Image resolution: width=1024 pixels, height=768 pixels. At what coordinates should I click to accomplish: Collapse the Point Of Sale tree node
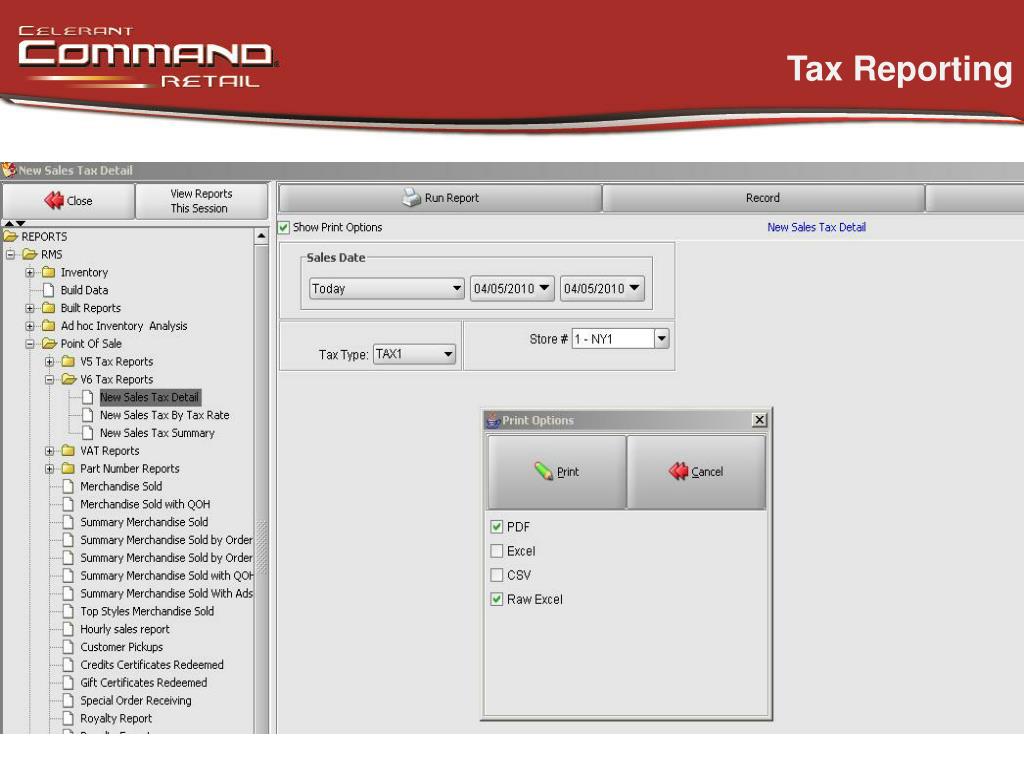point(30,344)
